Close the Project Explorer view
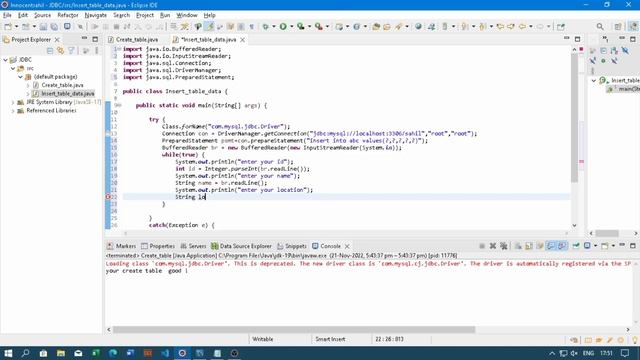 click(x=57, y=40)
